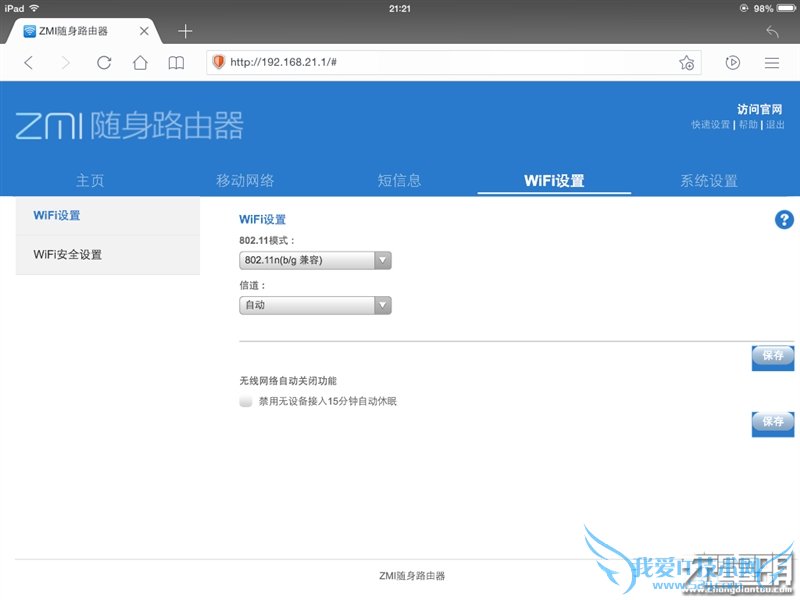Viewport: 800px width, 600px height.
Task: Go to browser home page icon
Action: [x=140, y=62]
